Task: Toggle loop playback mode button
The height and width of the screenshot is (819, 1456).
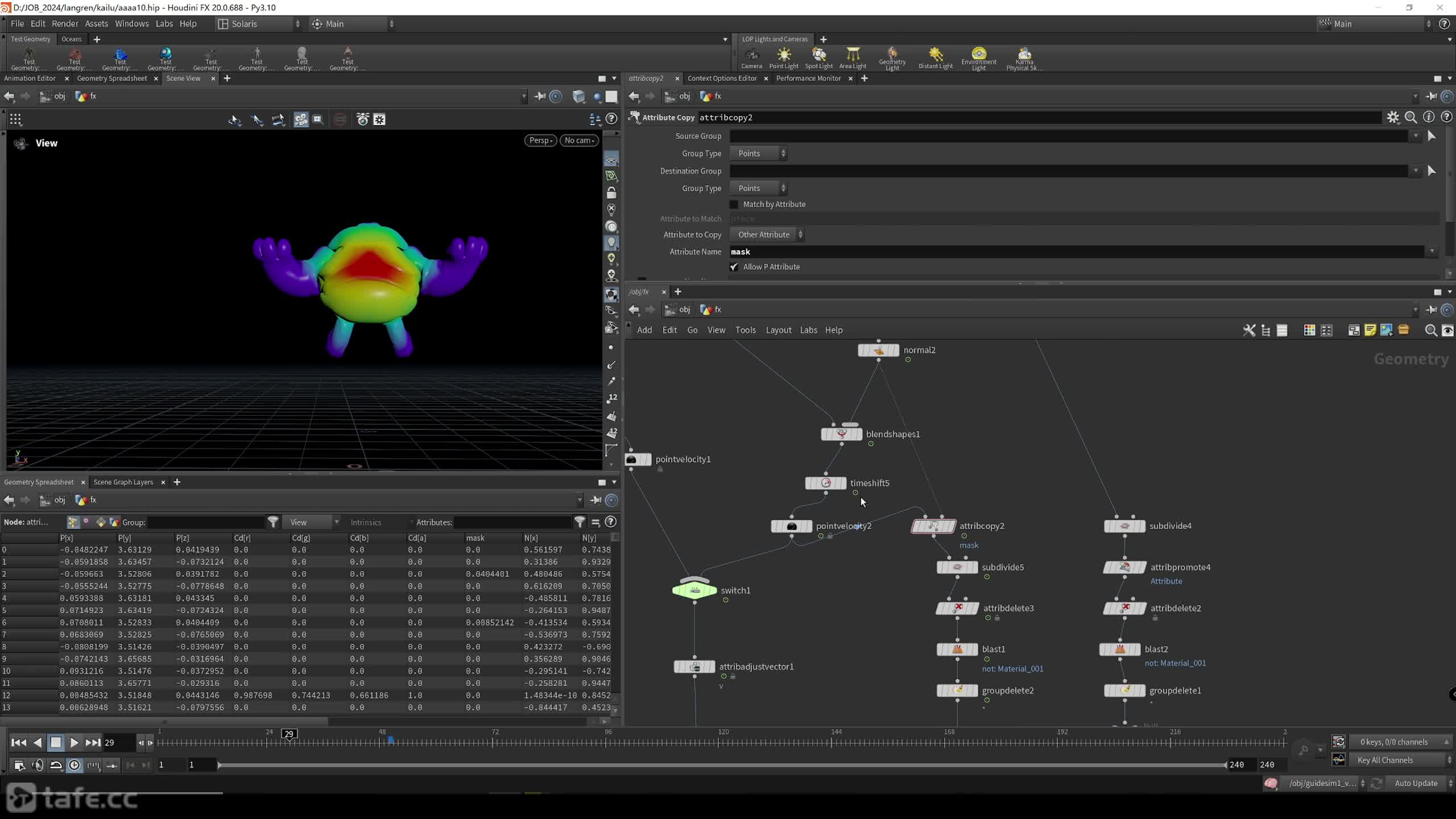Action: pyautogui.click(x=56, y=765)
